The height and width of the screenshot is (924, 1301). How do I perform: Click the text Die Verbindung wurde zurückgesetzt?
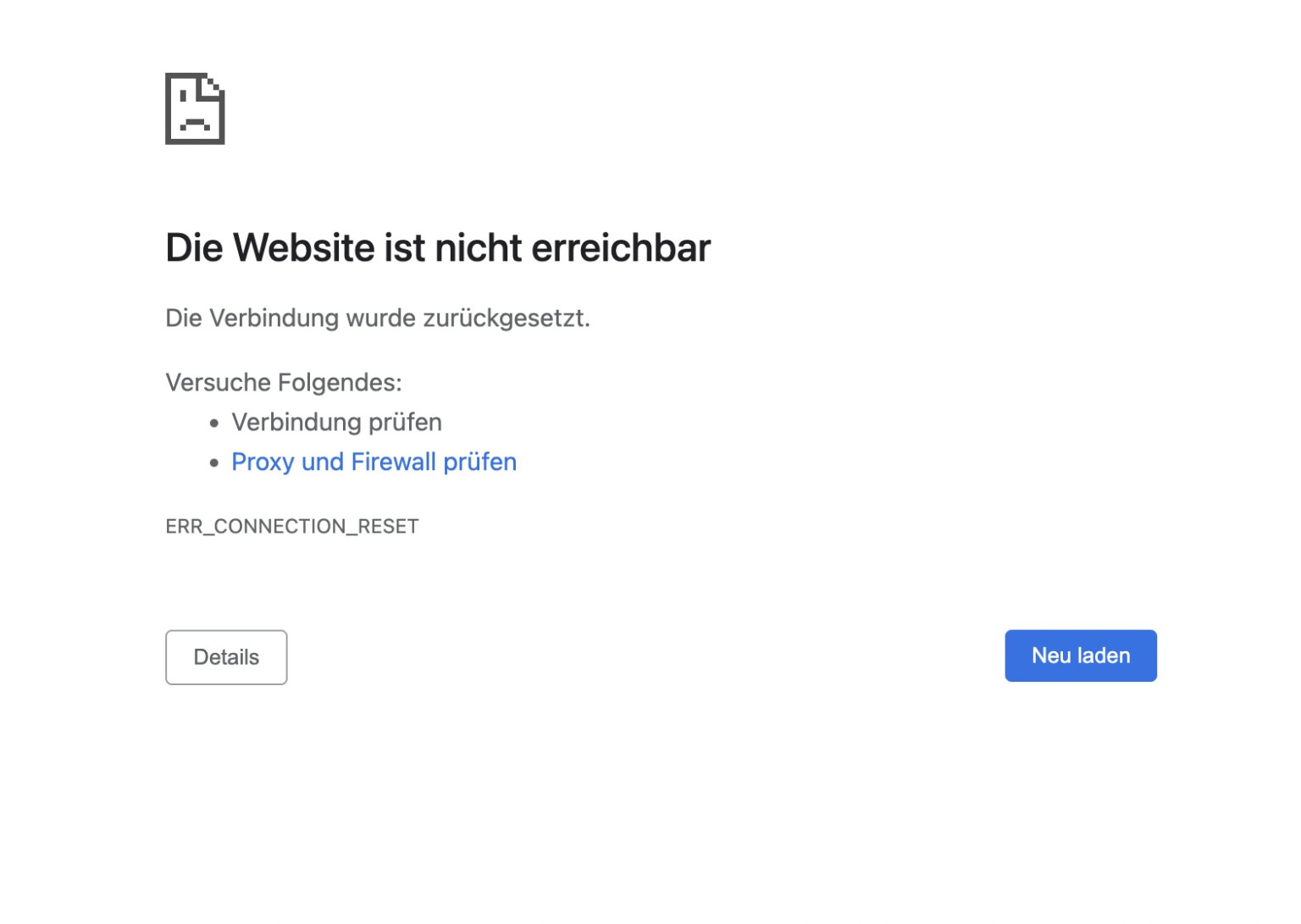click(378, 318)
